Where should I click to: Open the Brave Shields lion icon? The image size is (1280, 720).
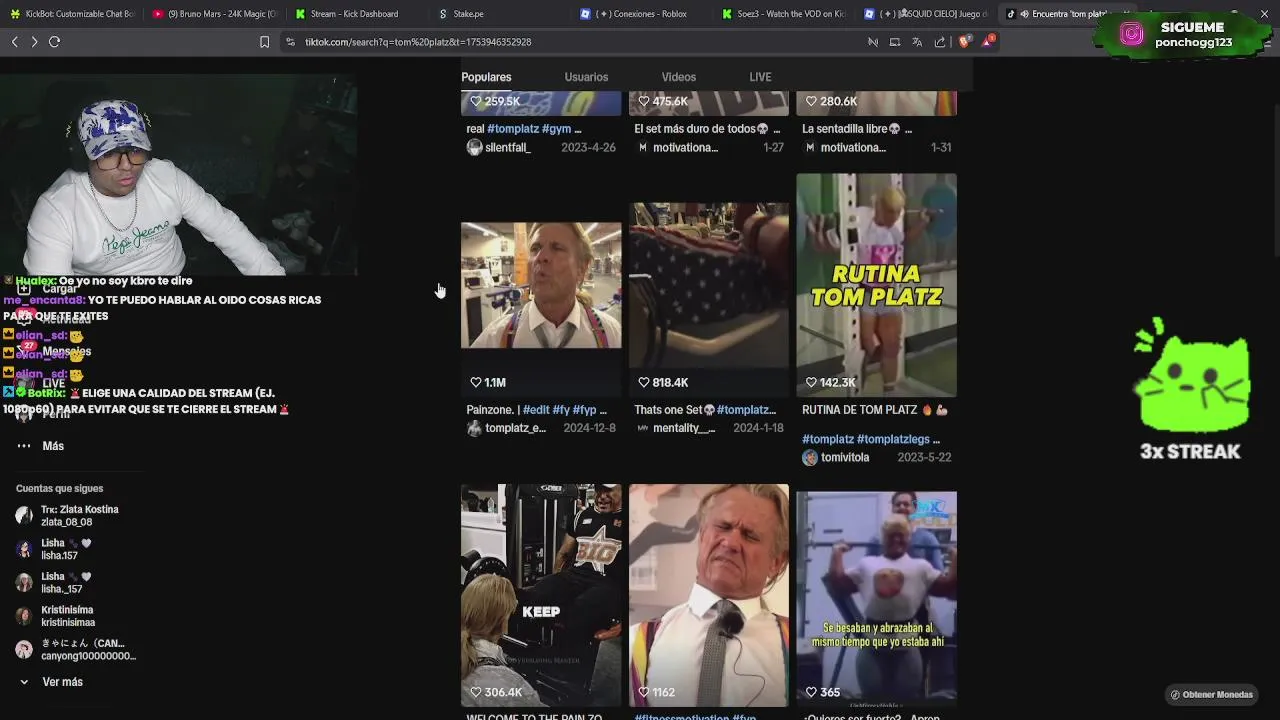point(964,41)
